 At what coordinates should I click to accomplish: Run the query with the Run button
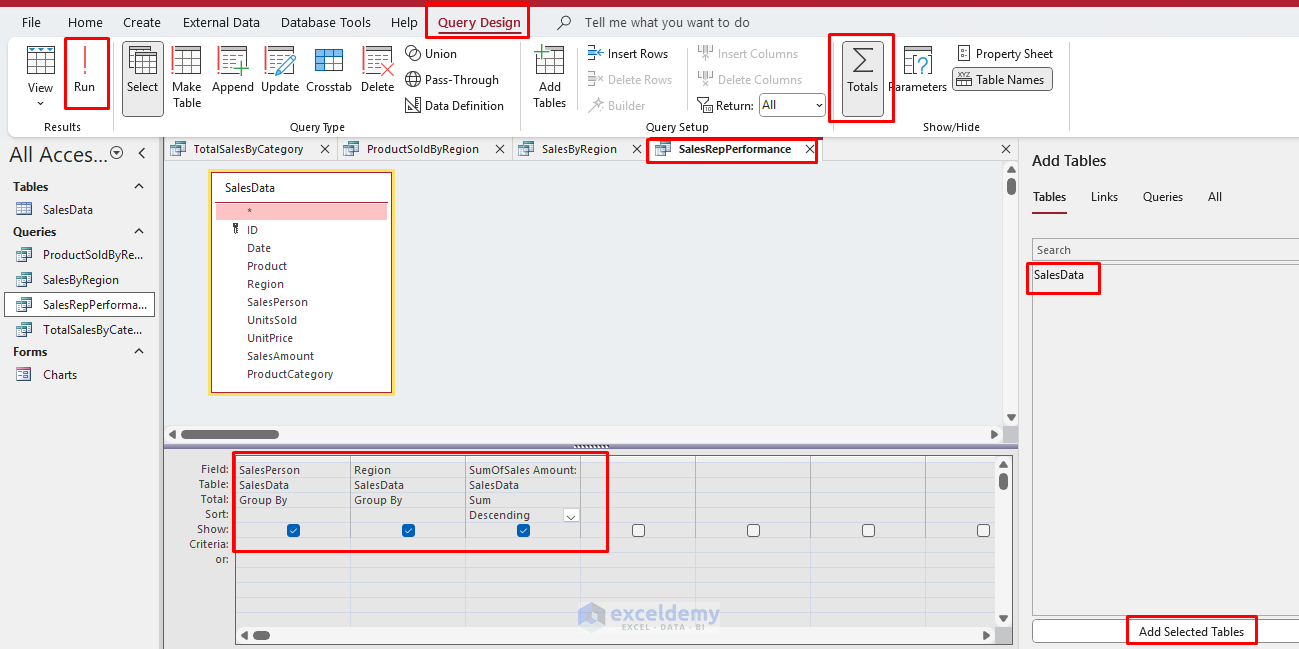point(85,72)
